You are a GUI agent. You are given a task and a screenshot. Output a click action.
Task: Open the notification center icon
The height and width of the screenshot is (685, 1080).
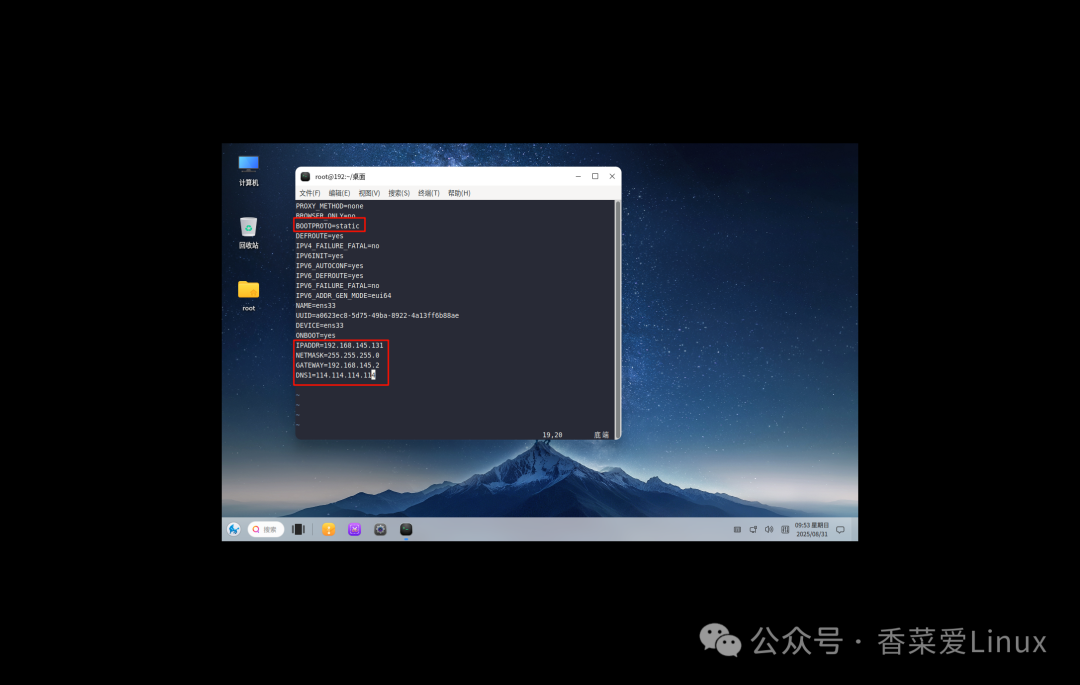point(840,529)
